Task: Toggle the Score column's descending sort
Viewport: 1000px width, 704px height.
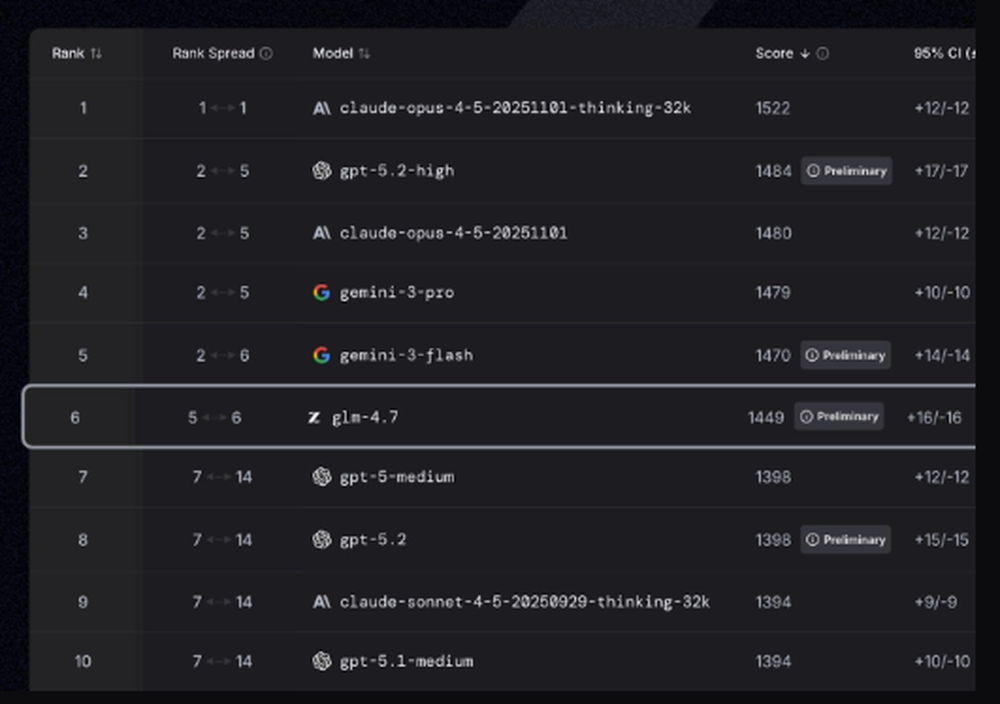Action: [804, 53]
